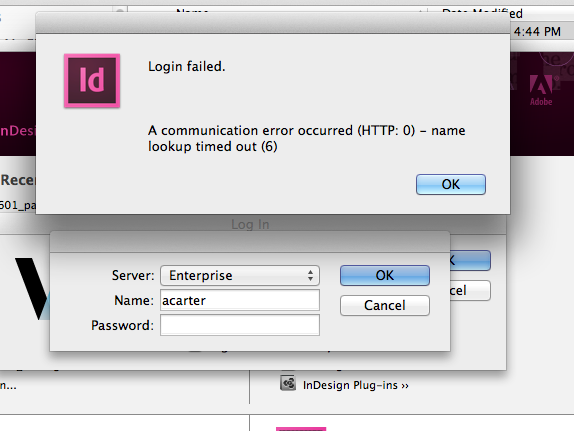Click the InDesign Plug-ins puzzle icon
The image size is (574, 431).
pos(288,383)
